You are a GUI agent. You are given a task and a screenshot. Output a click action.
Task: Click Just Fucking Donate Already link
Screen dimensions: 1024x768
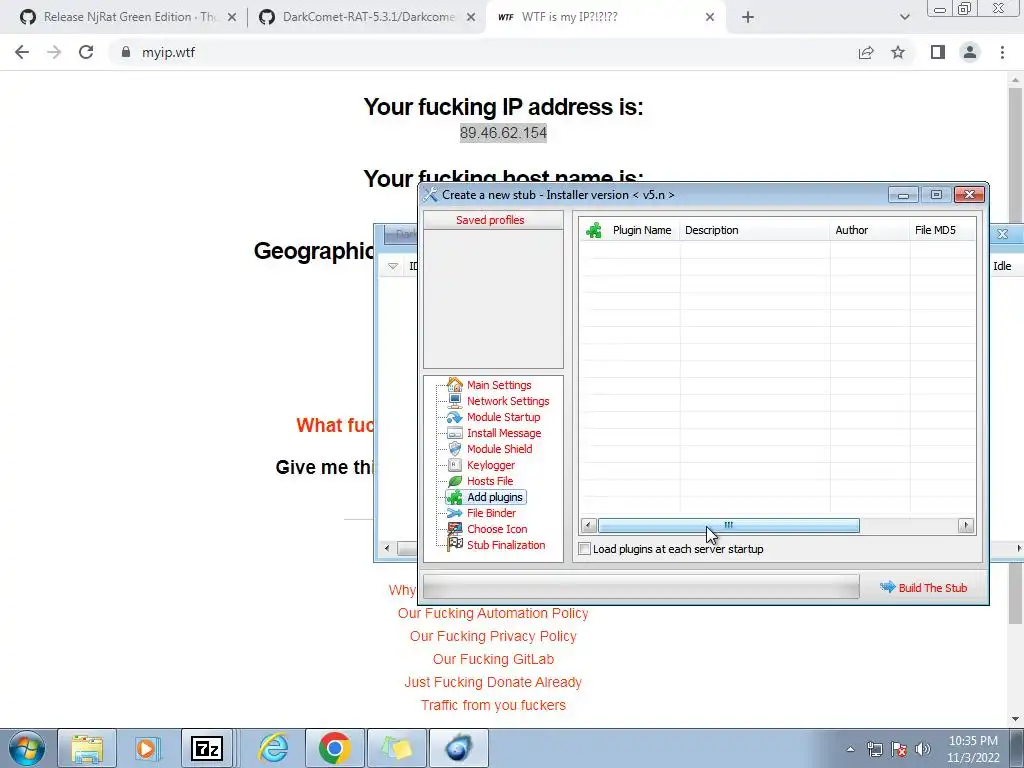coord(493,682)
